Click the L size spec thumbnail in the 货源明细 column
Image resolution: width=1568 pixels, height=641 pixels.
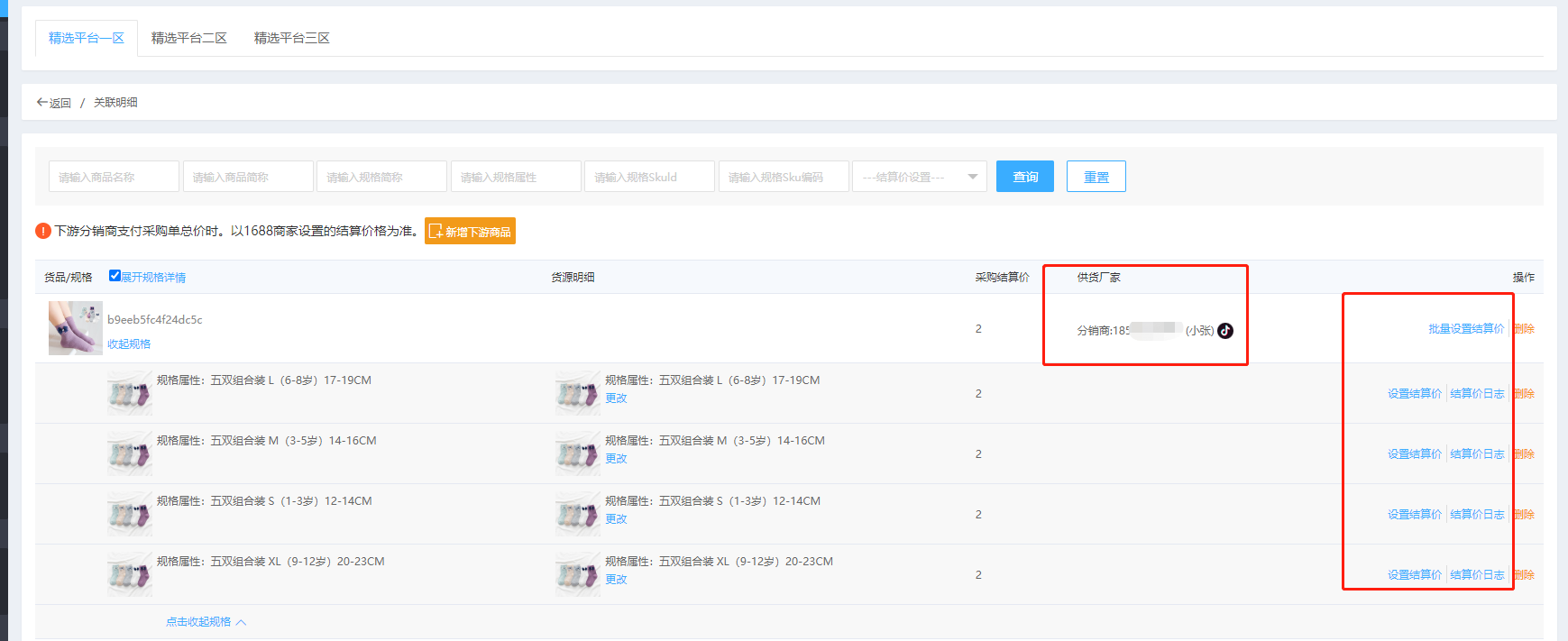pos(577,393)
